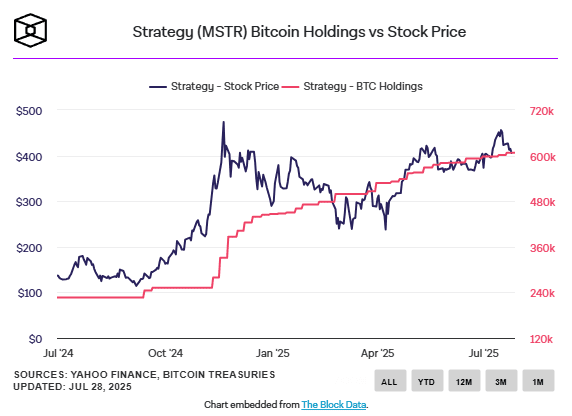
Task: Click the Apr '25 x-axis label
Action: tap(378, 353)
